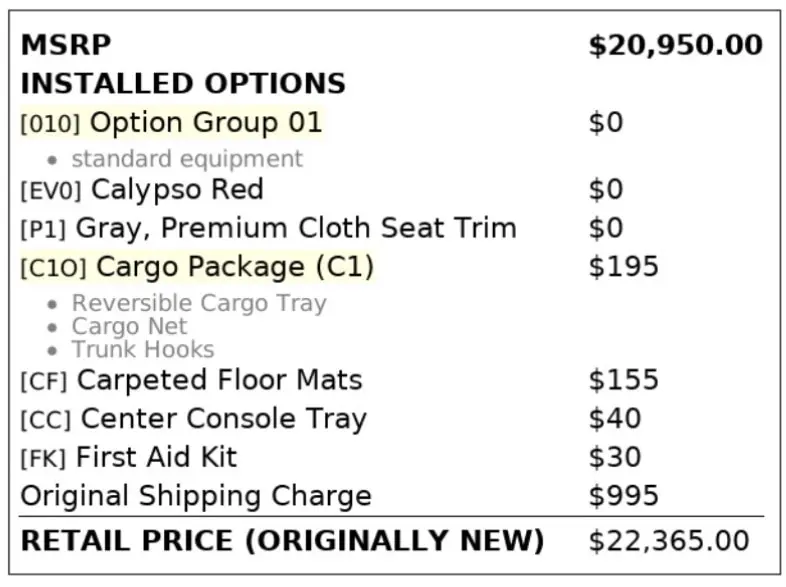Select the $22,365.00 retail price total
This screenshot has height=587, width=786.
668,541
